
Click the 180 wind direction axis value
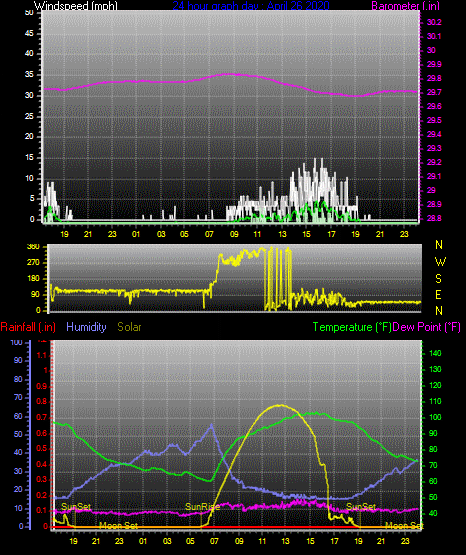(33, 279)
